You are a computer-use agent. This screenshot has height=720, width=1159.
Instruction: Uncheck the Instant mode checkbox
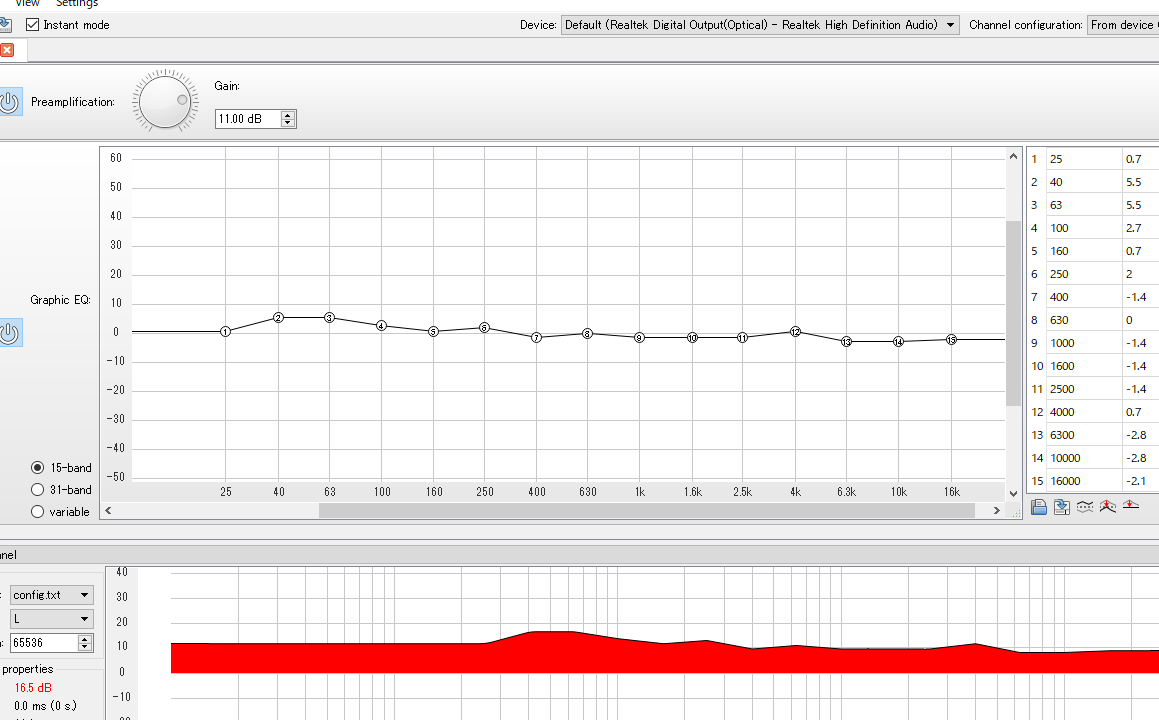coord(33,24)
